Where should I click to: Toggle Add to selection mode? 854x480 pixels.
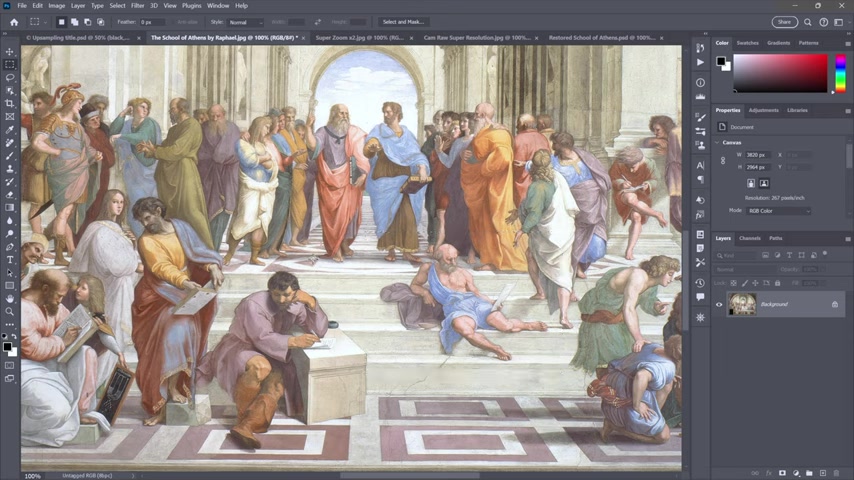pyautogui.click(x=75, y=22)
